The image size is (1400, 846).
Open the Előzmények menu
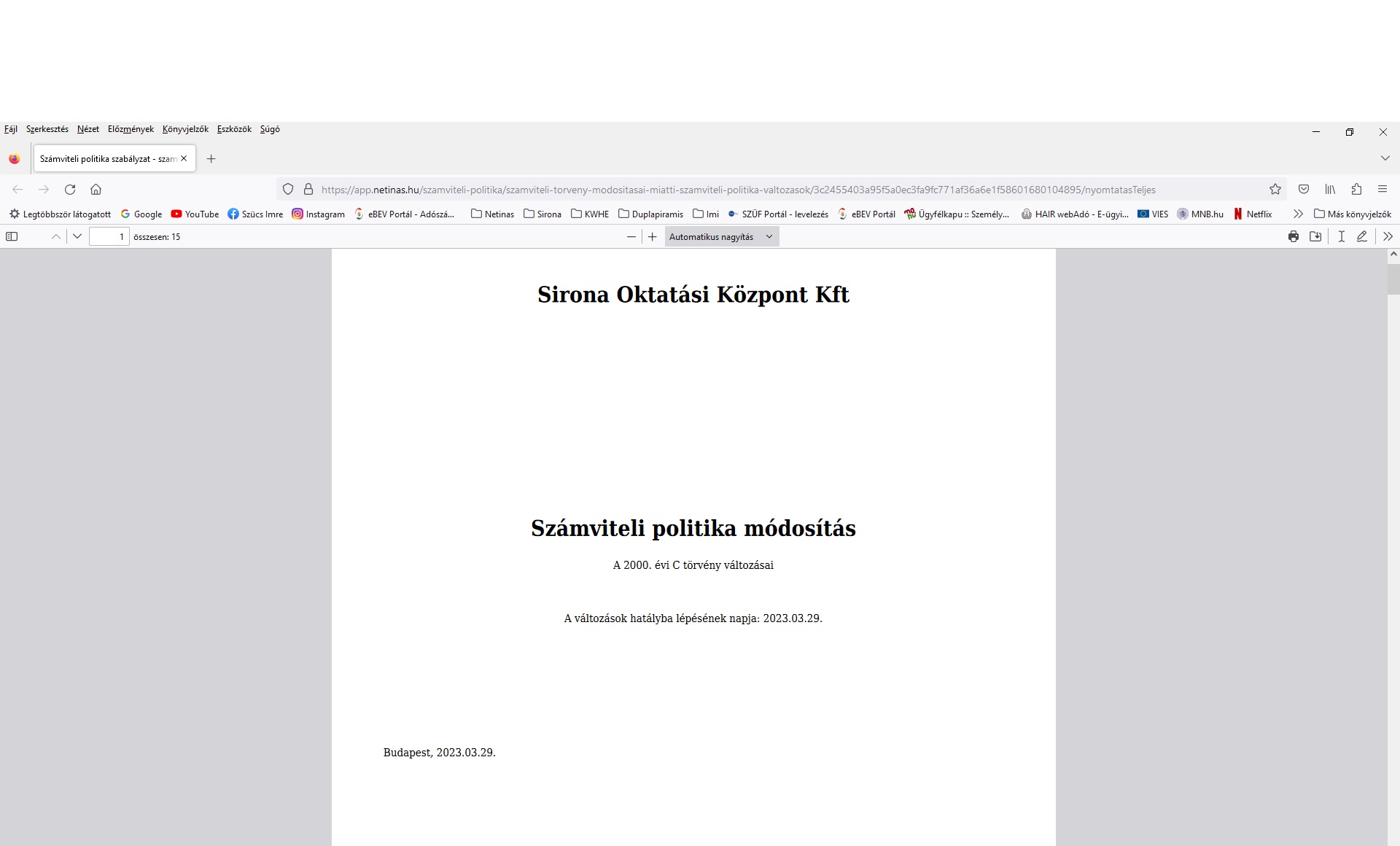pyautogui.click(x=131, y=129)
